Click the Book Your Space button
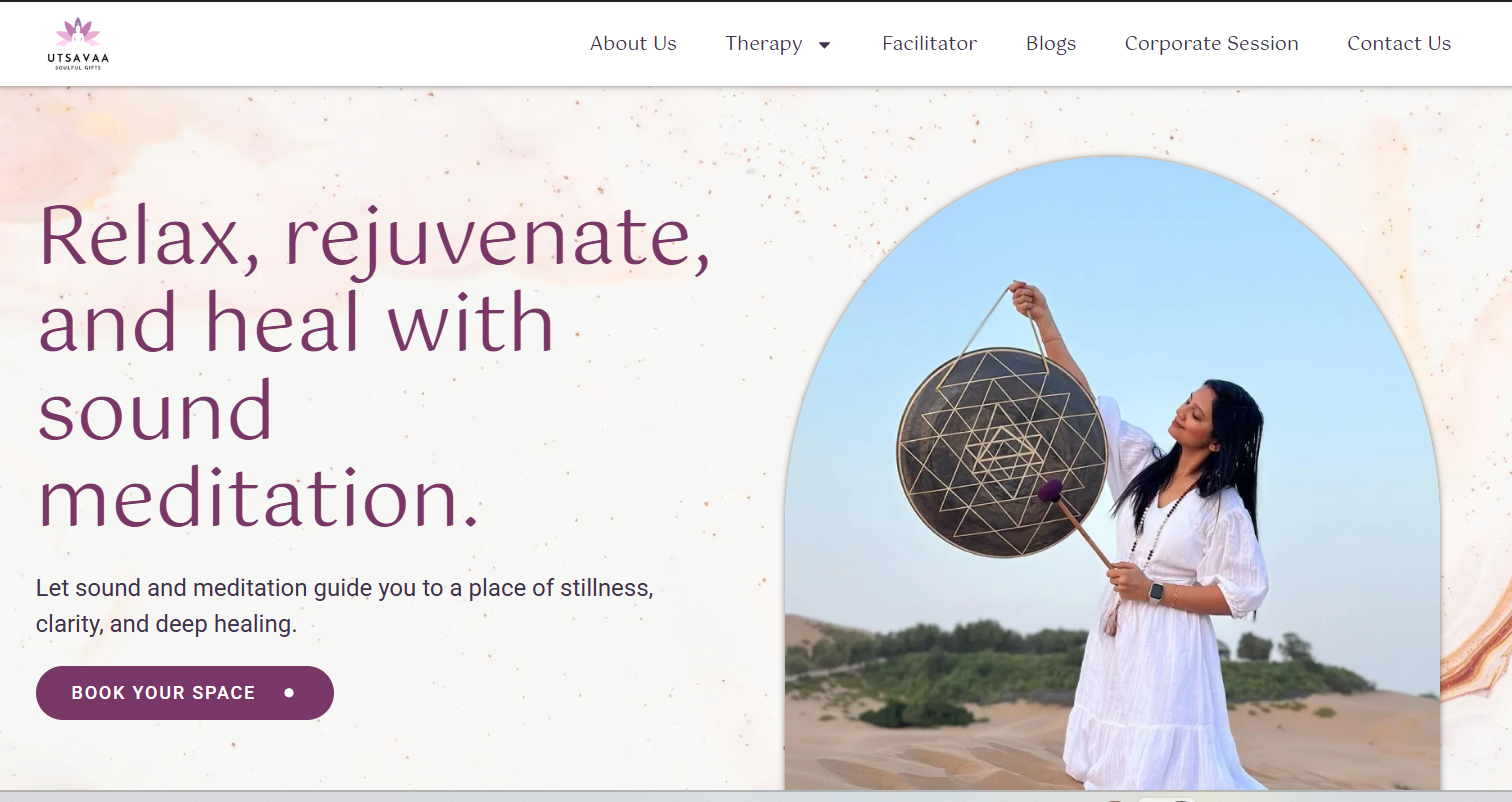Viewport: 1512px width, 802px height. (x=185, y=693)
